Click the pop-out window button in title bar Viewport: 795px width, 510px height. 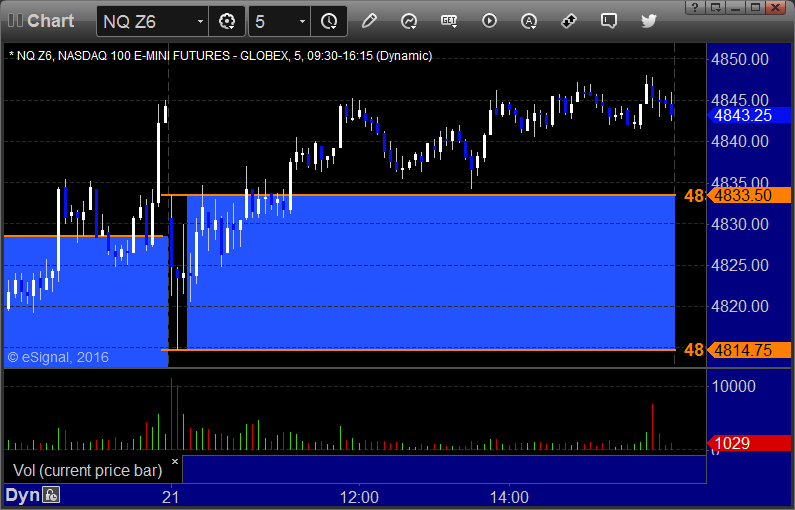point(716,7)
